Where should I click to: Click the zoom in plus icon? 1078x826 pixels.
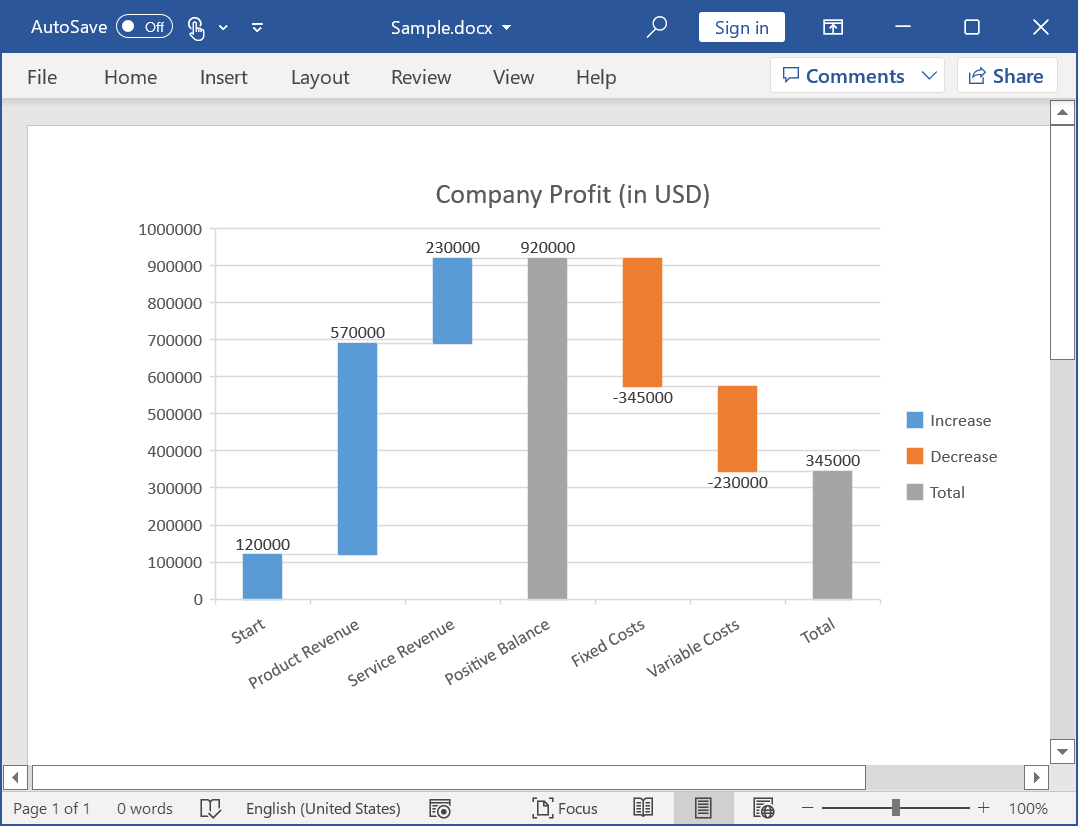[x=984, y=808]
